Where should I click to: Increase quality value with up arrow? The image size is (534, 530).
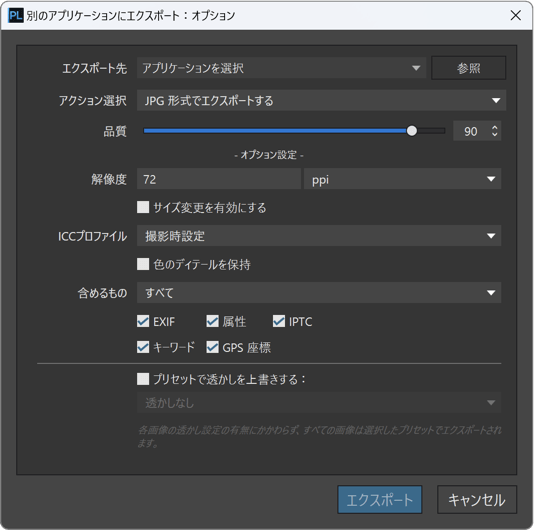[x=494, y=127]
